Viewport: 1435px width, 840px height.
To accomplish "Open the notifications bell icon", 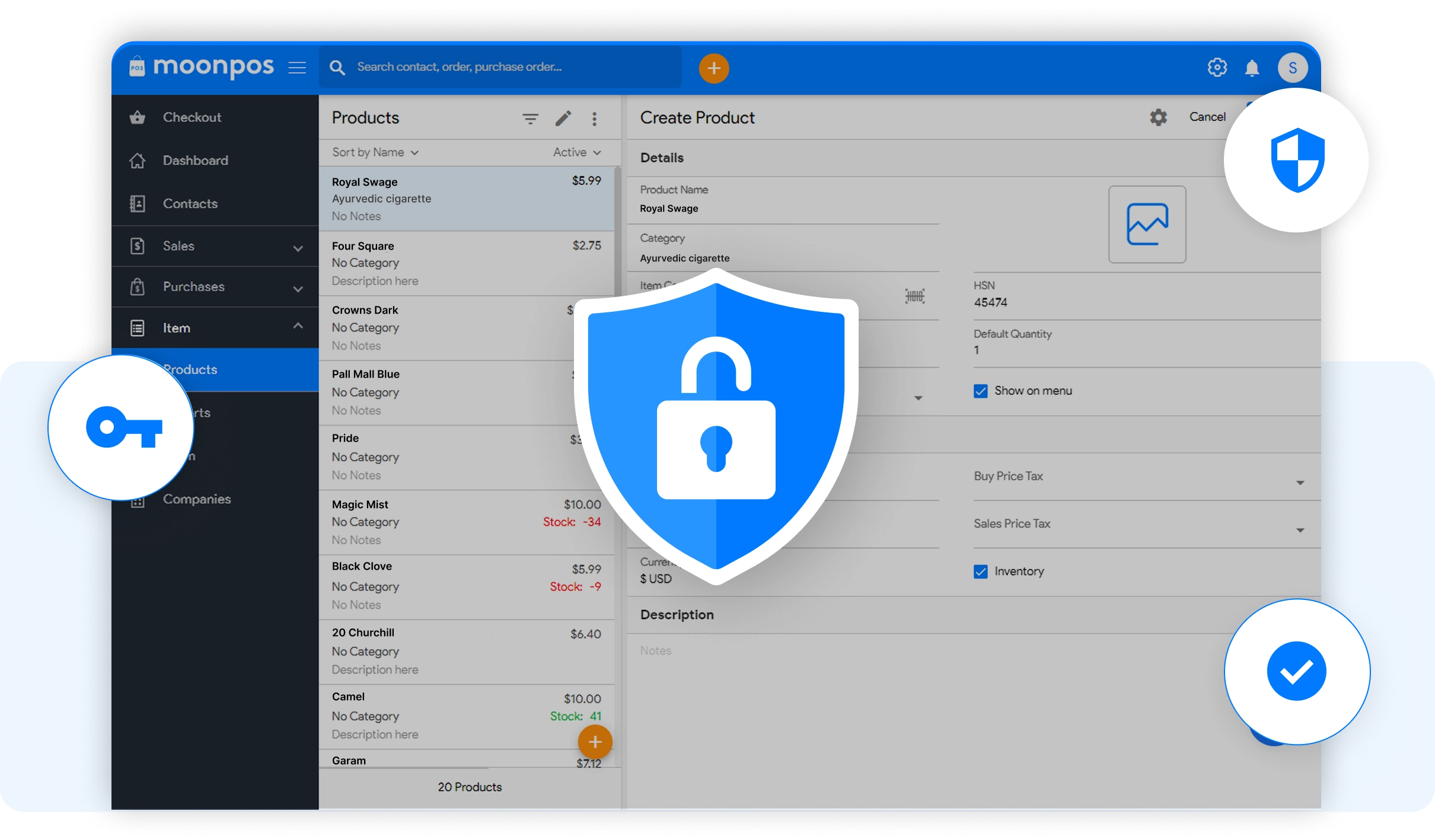I will [1252, 68].
